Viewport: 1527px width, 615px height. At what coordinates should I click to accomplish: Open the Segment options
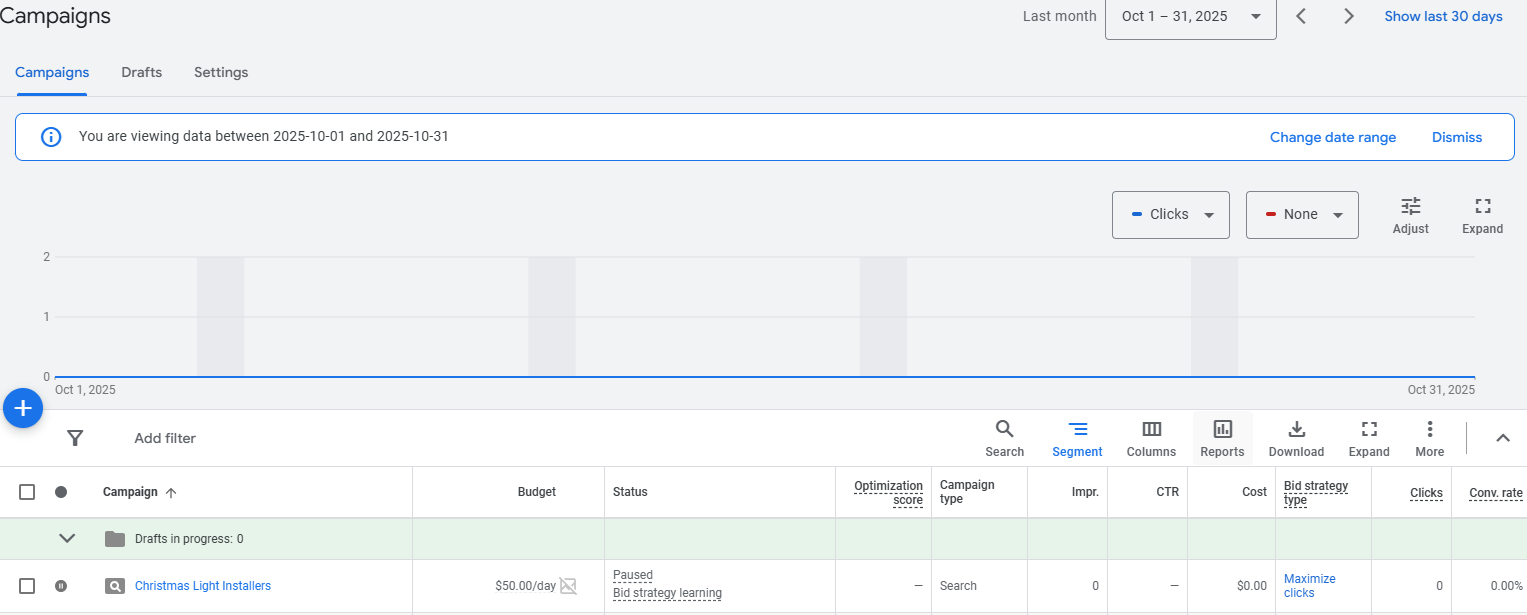click(1077, 438)
